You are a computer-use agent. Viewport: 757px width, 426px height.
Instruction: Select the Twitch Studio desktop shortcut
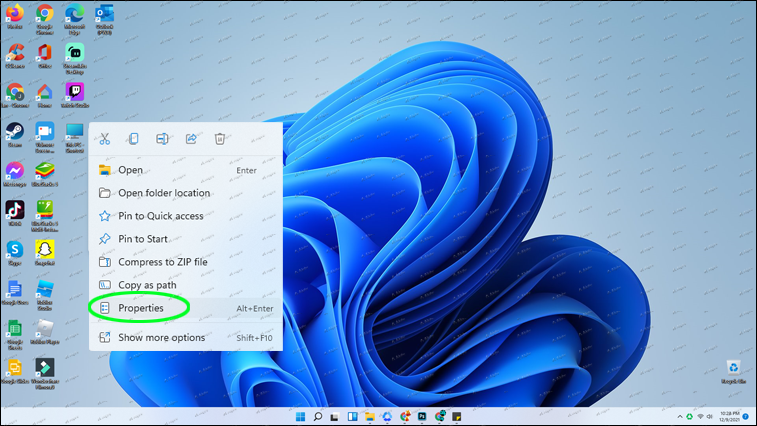click(x=74, y=95)
